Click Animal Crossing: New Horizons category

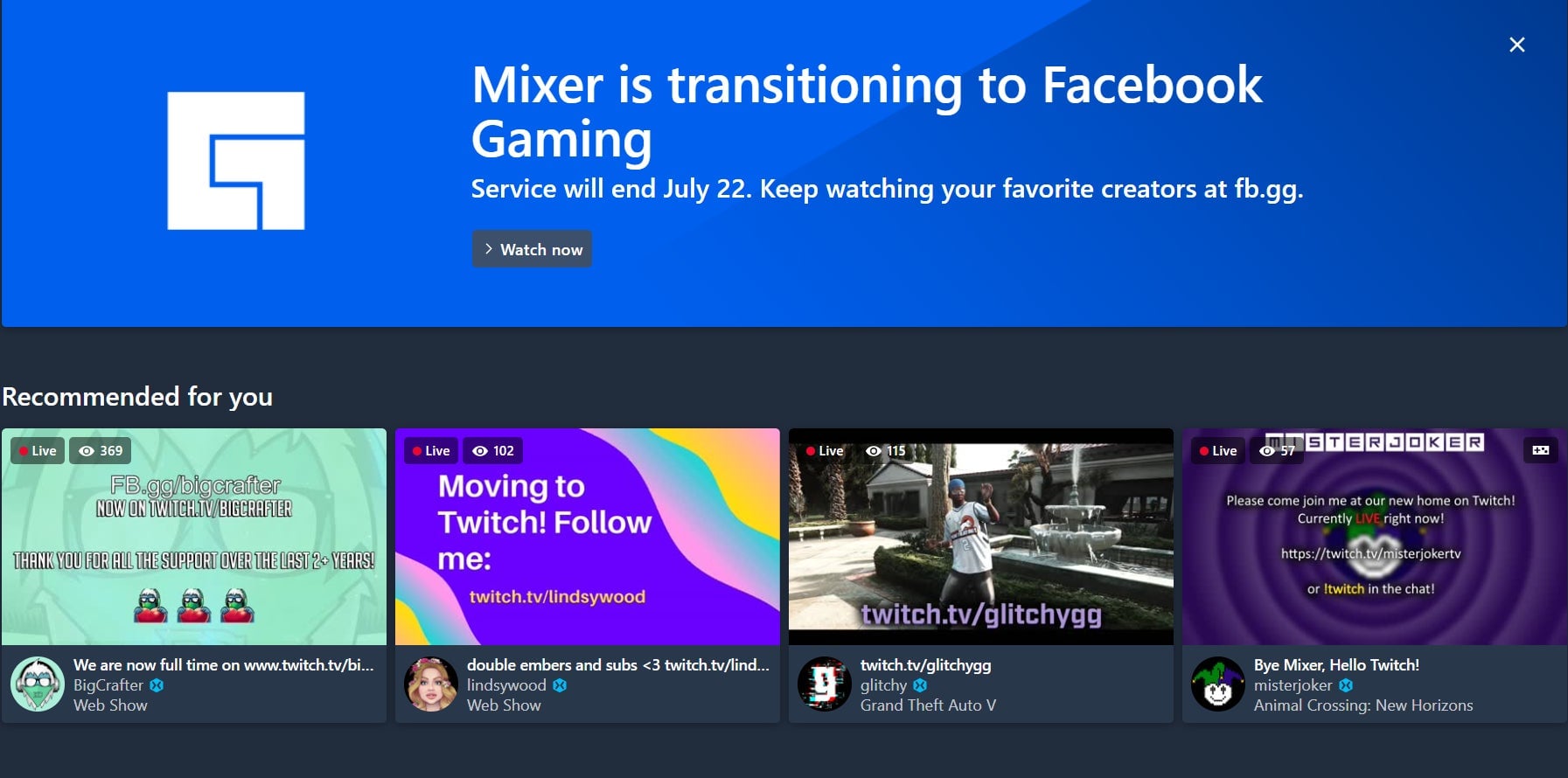point(1363,705)
